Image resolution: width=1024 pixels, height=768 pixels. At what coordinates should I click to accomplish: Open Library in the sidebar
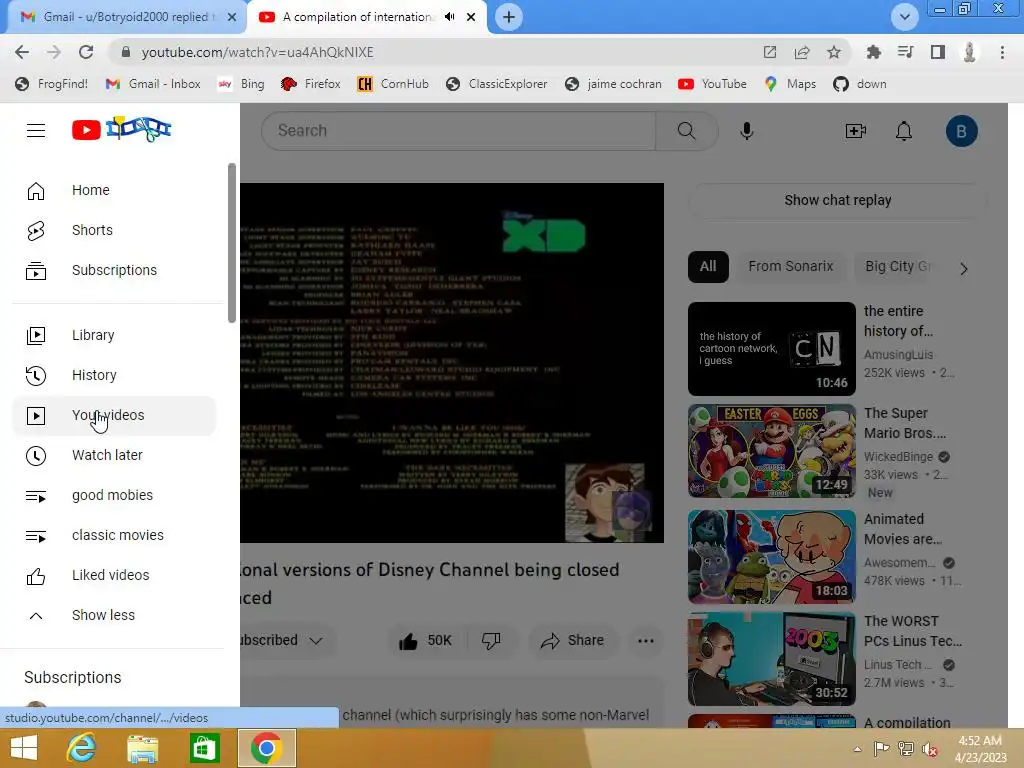114,335
